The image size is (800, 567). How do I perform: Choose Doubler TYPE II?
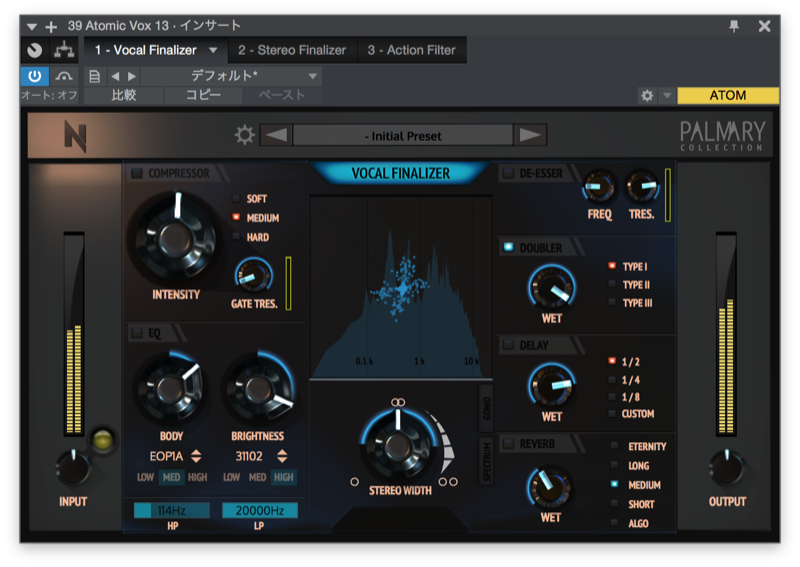click(x=612, y=284)
